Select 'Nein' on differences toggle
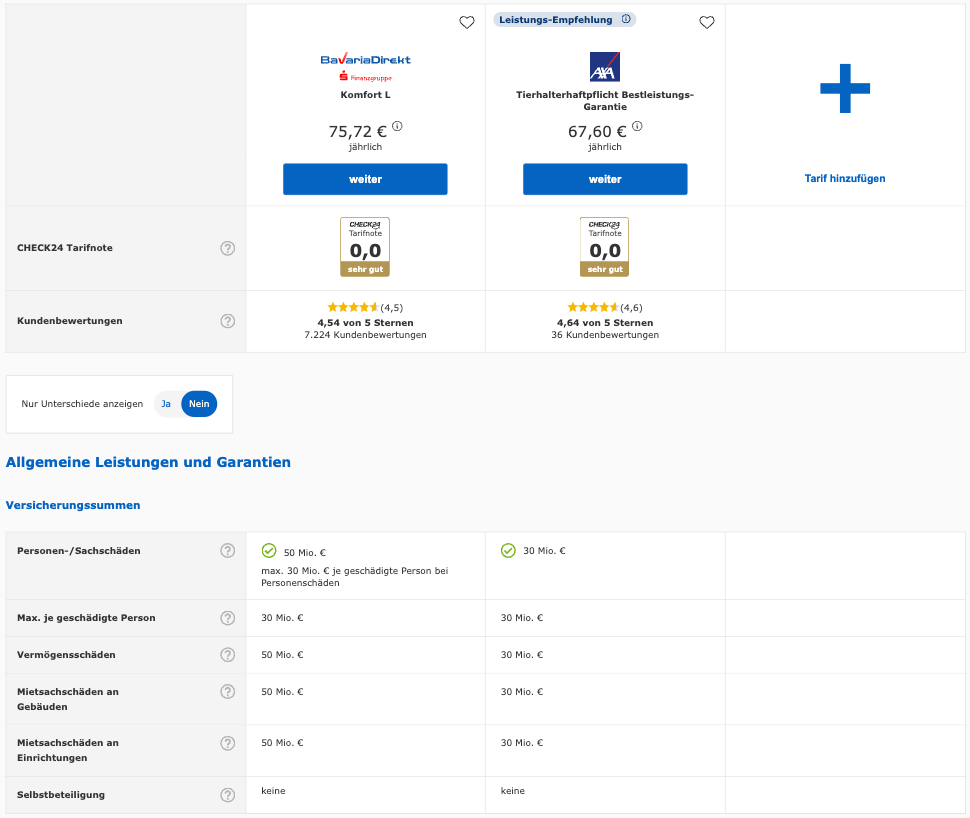The height and width of the screenshot is (818, 970). (x=199, y=404)
